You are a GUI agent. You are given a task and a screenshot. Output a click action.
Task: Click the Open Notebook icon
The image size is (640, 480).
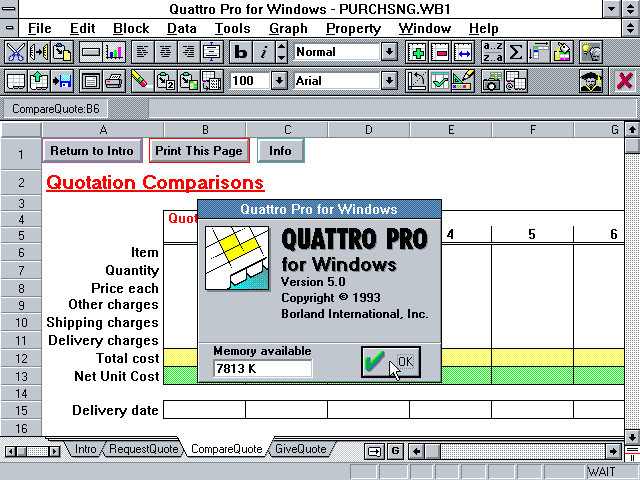pos(39,81)
